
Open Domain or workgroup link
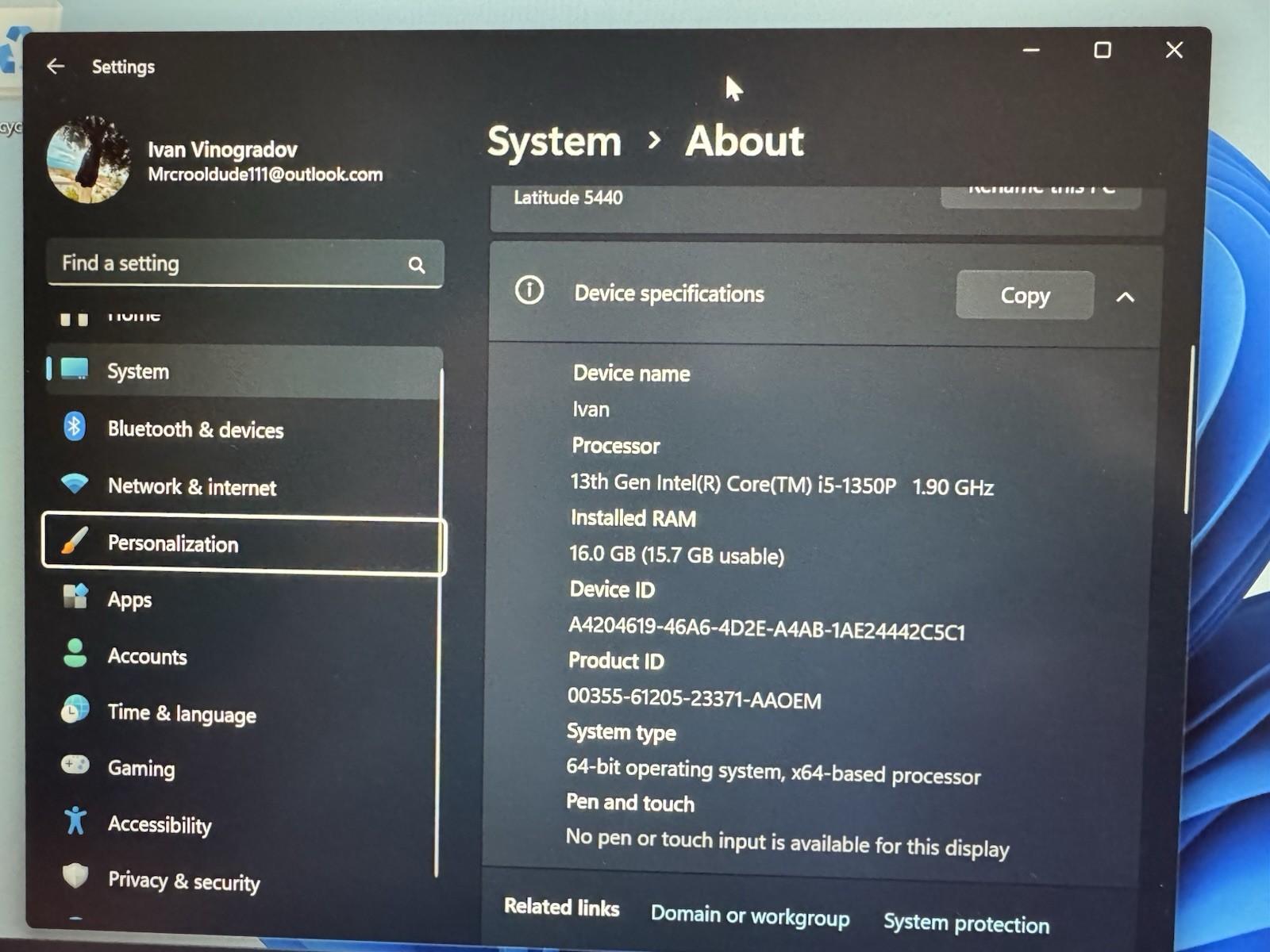750,916
